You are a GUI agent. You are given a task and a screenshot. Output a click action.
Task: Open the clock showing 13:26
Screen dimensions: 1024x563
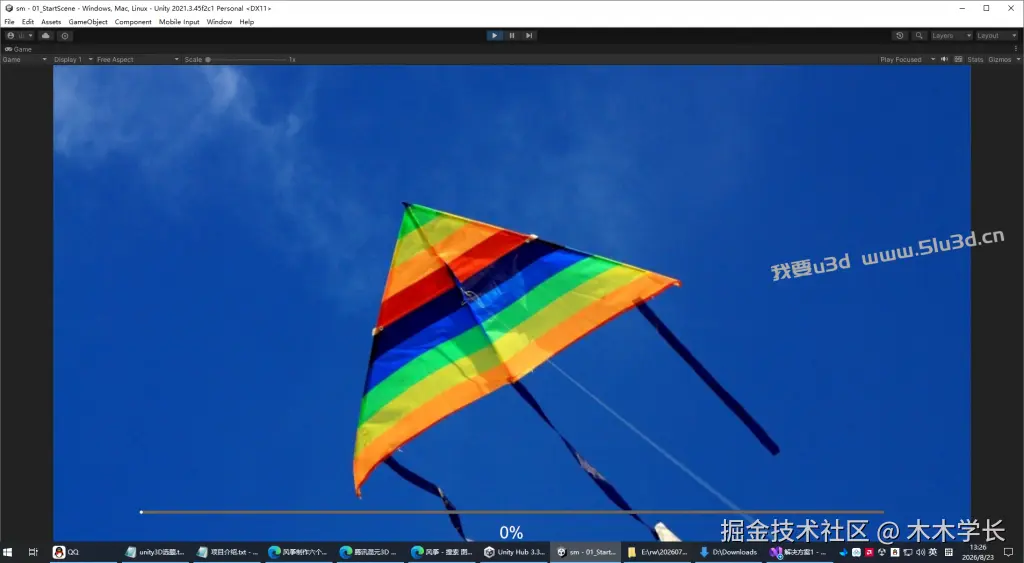click(978, 553)
